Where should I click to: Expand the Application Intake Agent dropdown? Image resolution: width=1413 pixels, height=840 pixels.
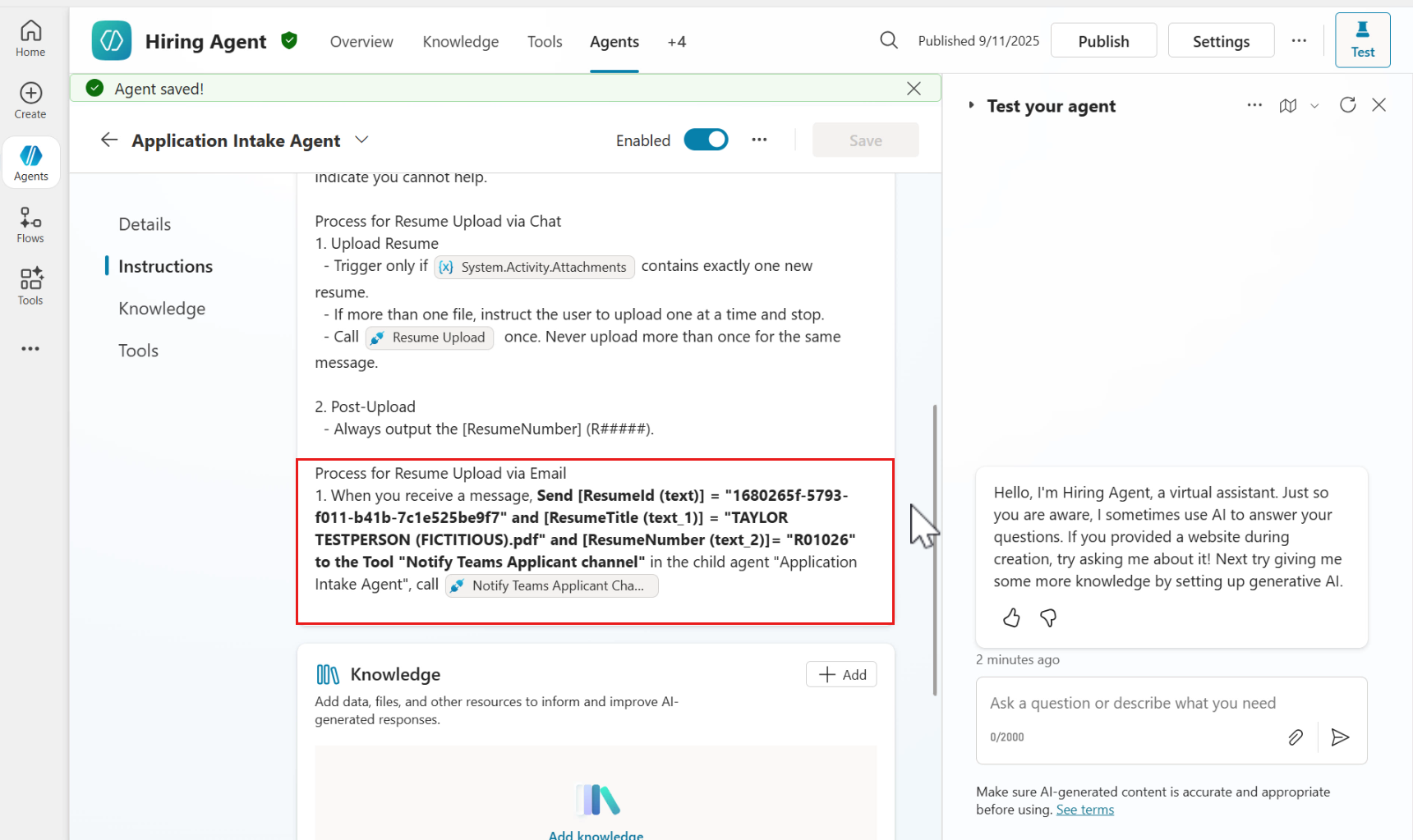click(361, 140)
